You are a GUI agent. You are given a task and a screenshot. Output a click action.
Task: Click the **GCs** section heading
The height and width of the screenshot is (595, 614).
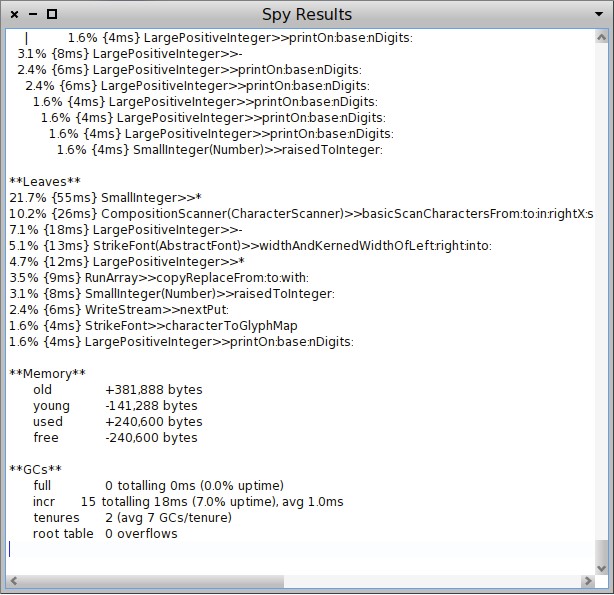tap(35, 469)
